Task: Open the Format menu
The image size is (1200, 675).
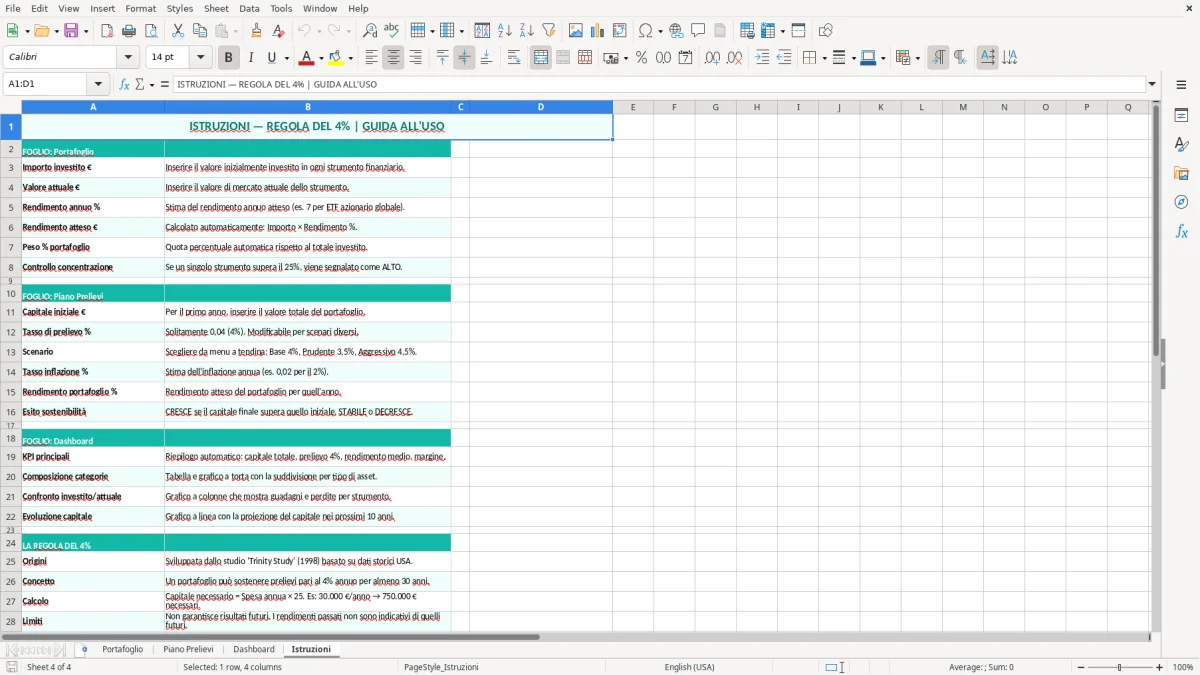Action: (141, 8)
